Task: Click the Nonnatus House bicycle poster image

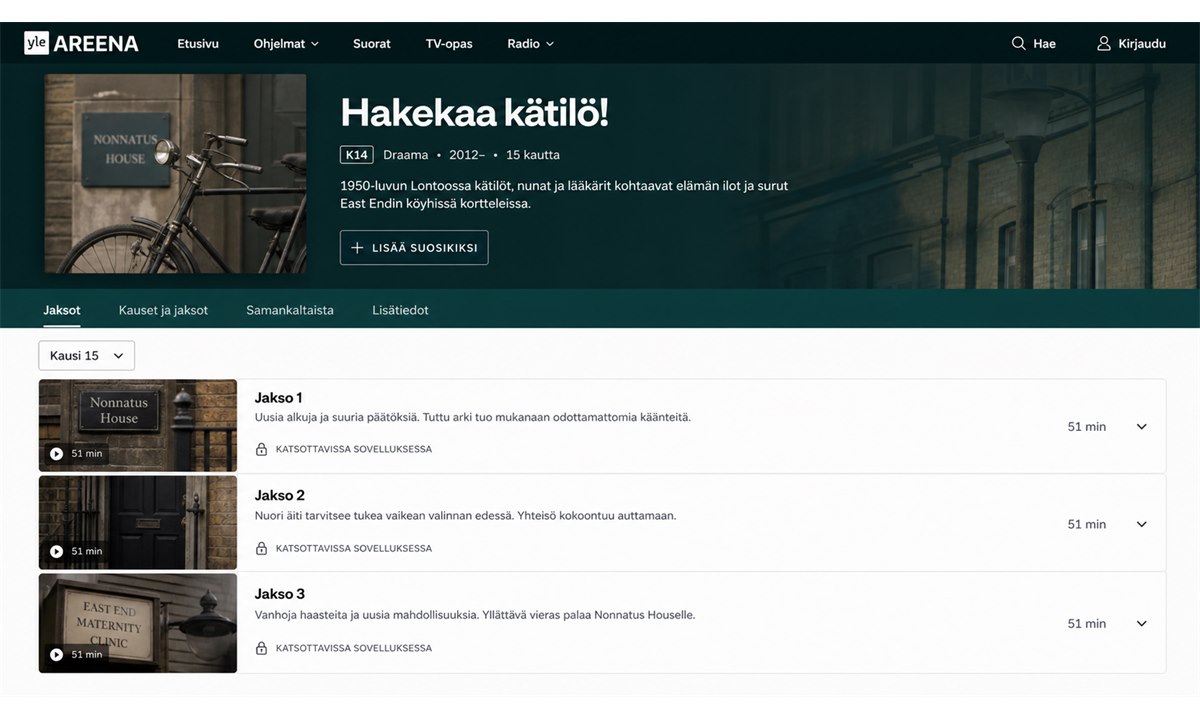Action: click(x=175, y=174)
